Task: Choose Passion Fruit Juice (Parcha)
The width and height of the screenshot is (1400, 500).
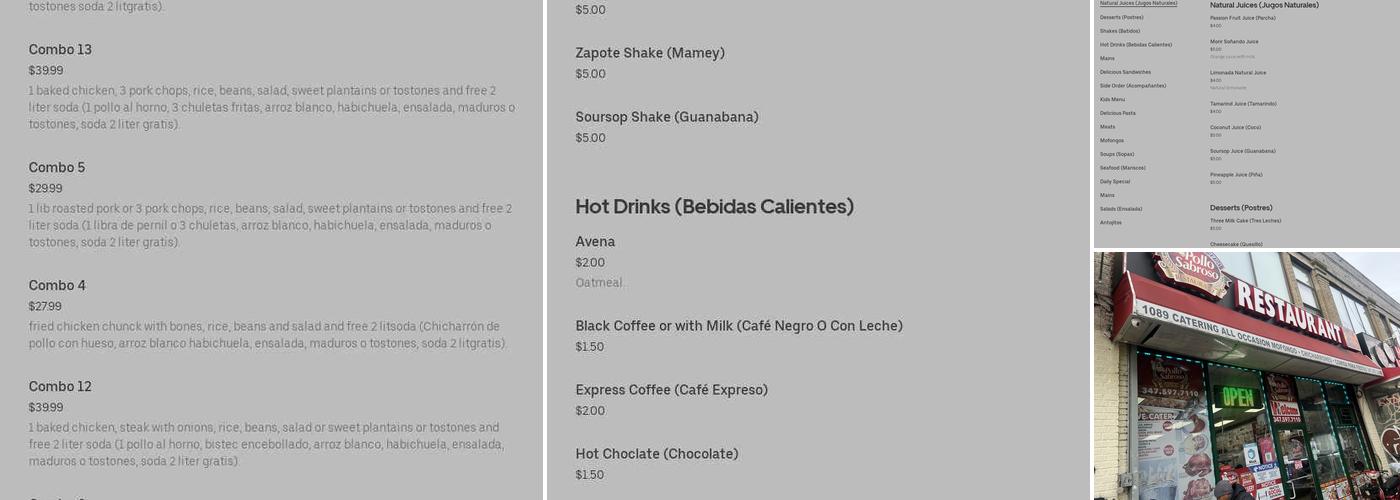Action: [1243, 20]
